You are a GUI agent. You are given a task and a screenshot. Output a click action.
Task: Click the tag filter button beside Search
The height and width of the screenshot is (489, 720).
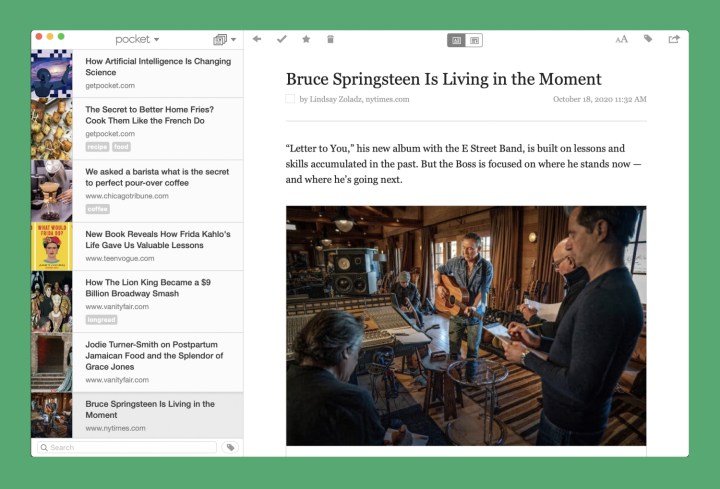[230, 447]
